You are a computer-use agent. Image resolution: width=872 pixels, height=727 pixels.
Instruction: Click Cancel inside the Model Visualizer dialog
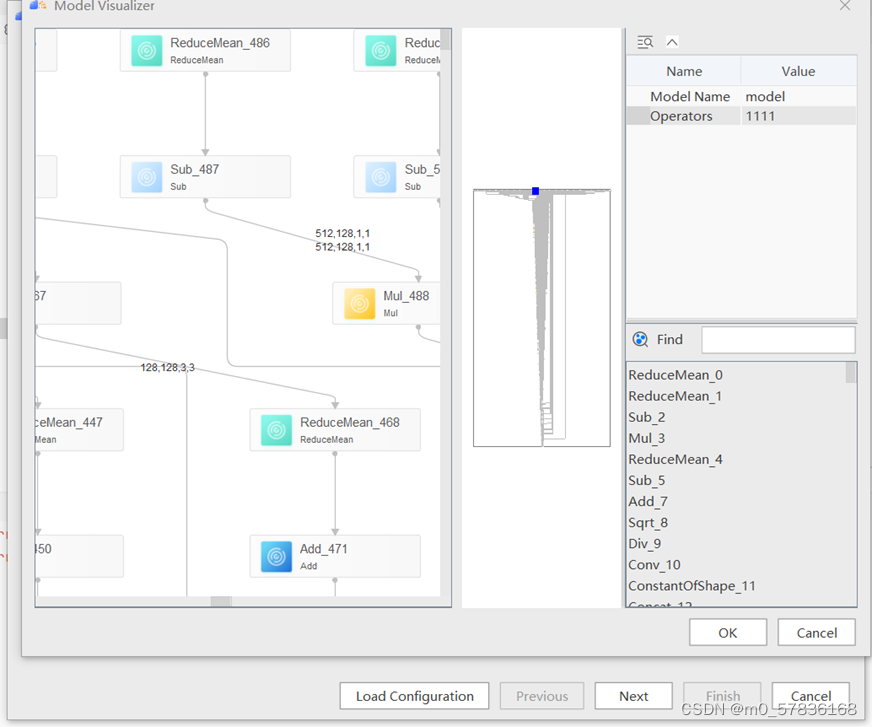[x=816, y=632]
